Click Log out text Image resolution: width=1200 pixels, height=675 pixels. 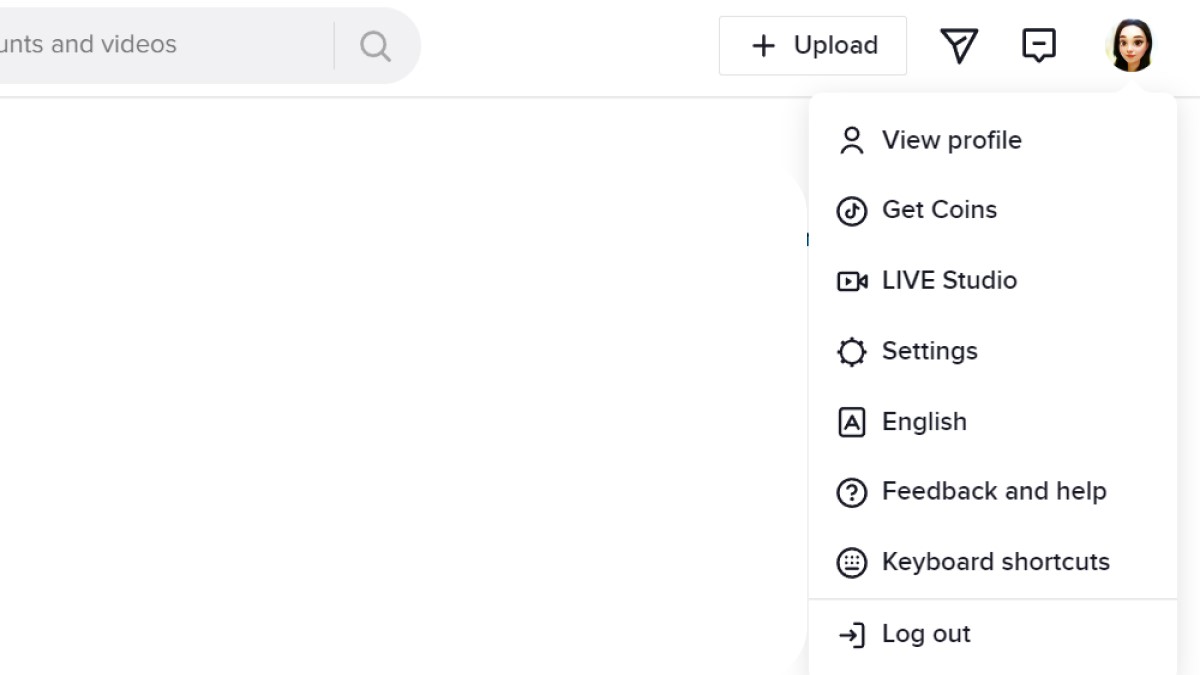(926, 634)
